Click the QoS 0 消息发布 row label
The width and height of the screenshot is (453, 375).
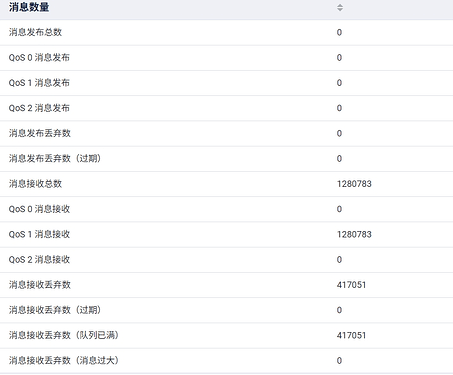(39, 57)
